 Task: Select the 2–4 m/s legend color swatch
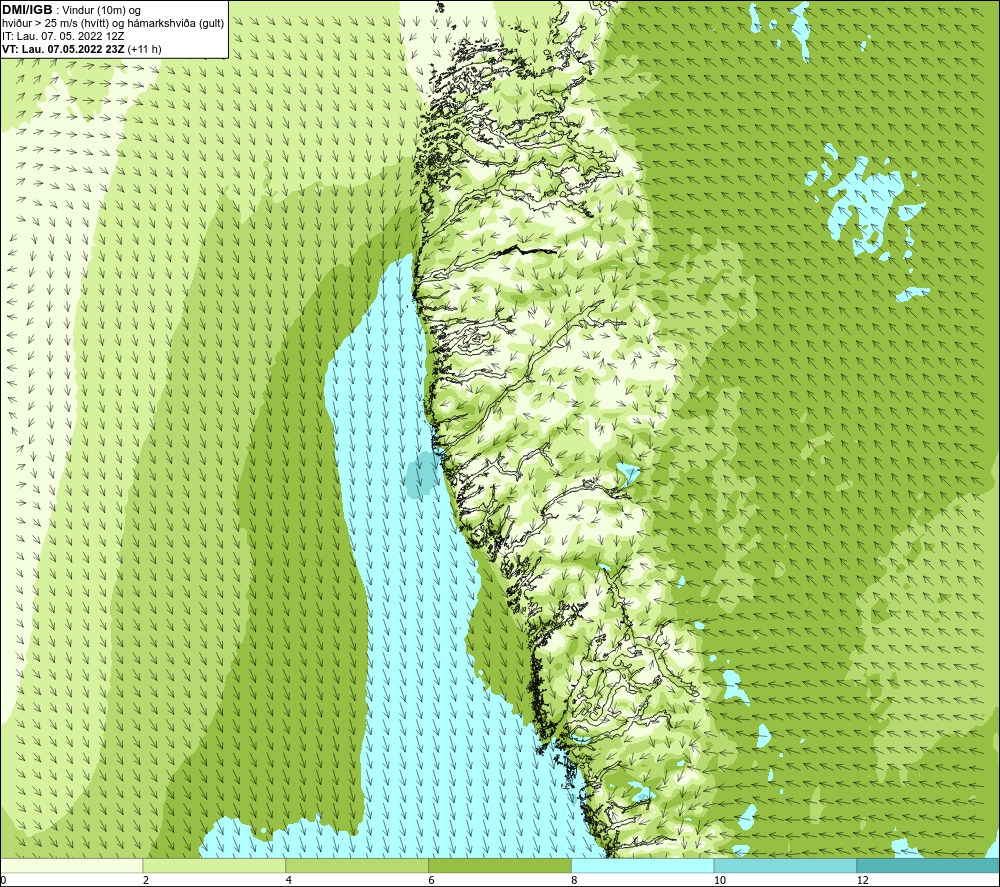[x=214, y=865]
